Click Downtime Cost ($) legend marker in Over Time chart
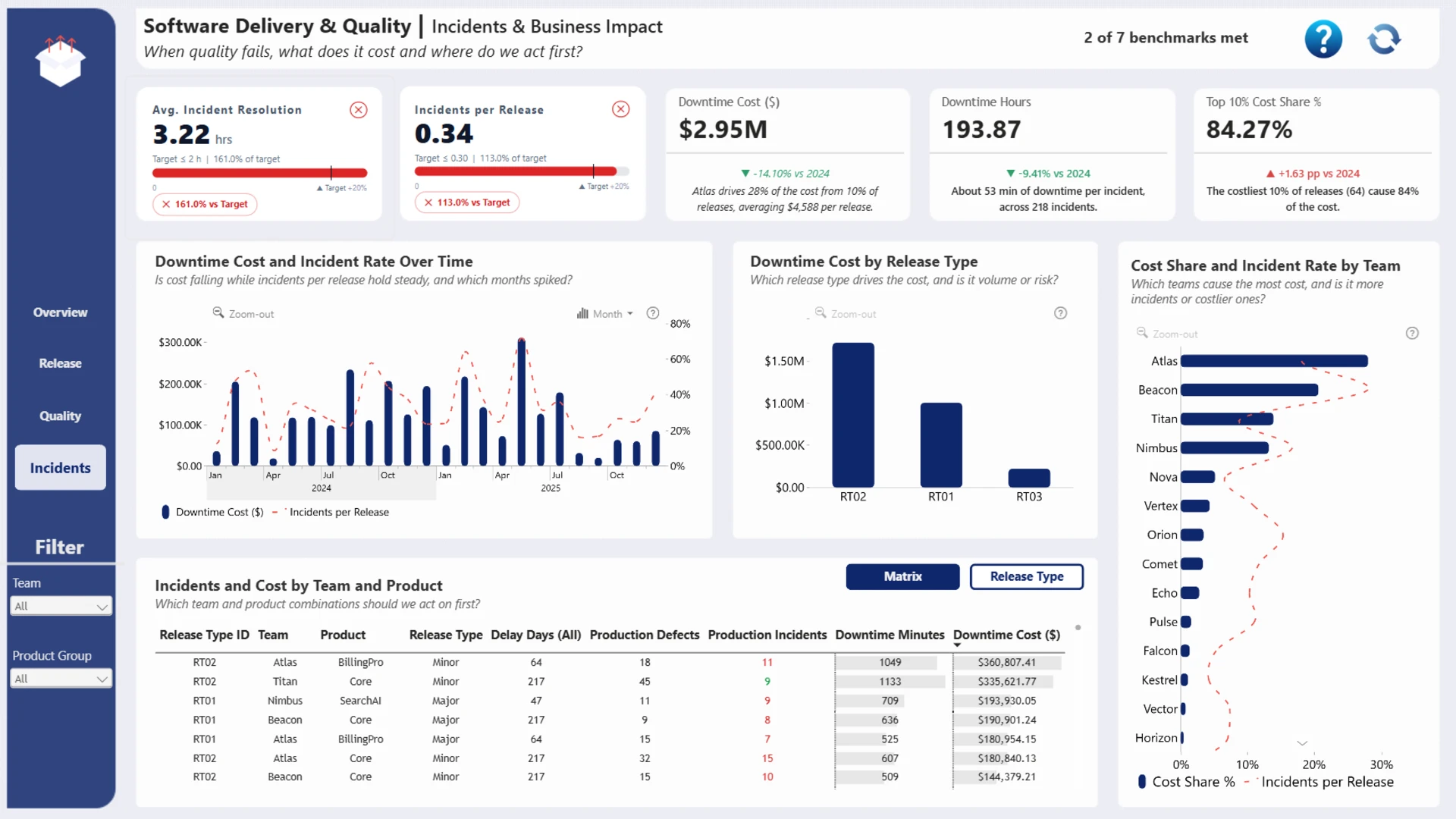This screenshot has height=819, width=1456. [165, 512]
